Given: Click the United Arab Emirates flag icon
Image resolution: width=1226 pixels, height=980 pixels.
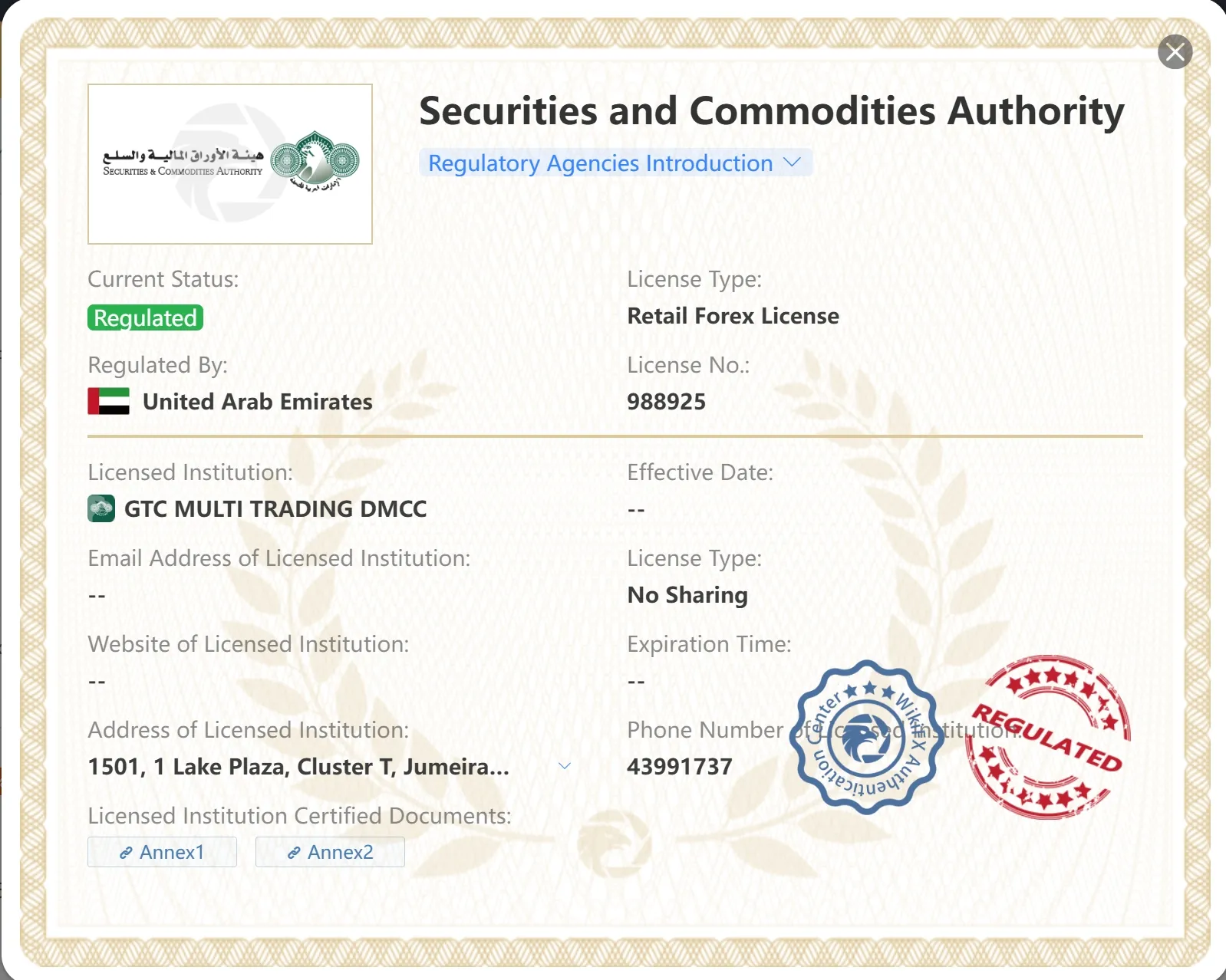Looking at the screenshot, I should tap(109, 401).
